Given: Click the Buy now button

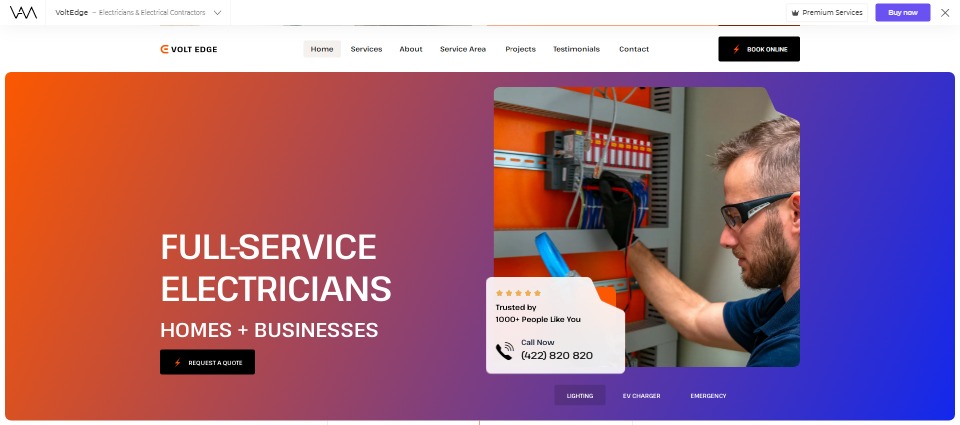Looking at the screenshot, I should (x=902, y=13).
